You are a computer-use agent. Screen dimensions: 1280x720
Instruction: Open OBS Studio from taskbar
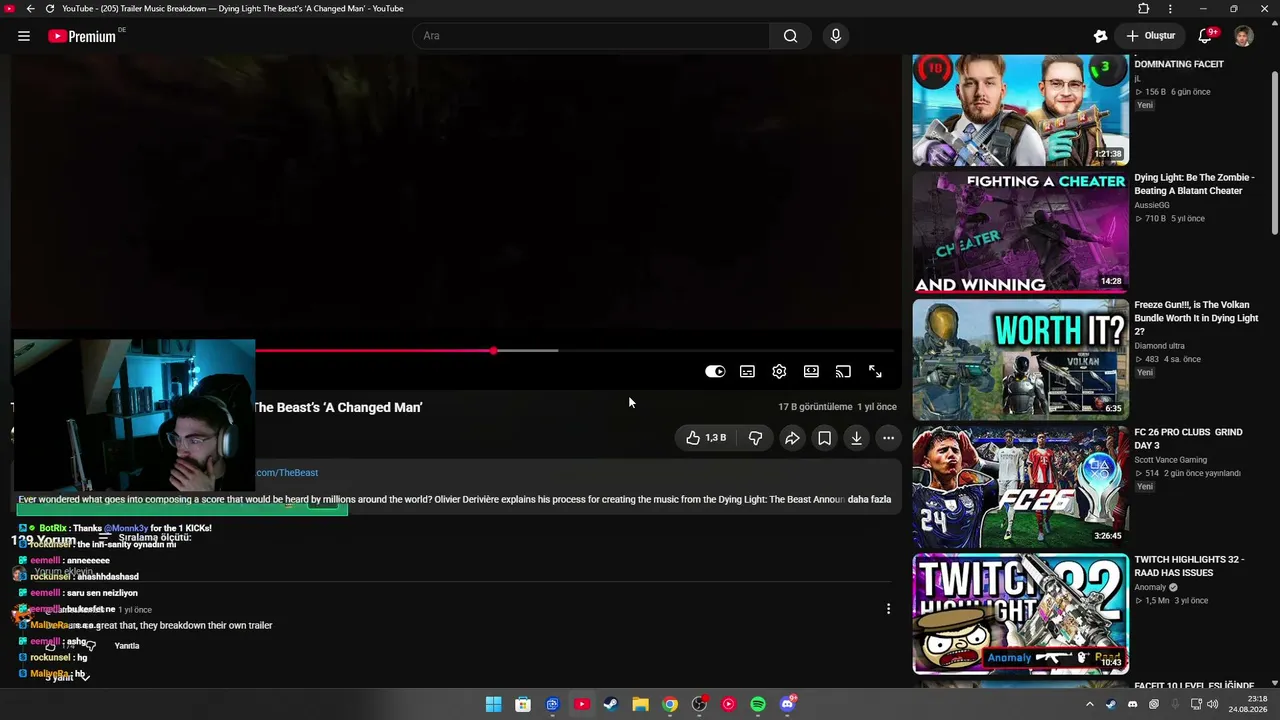(699, 705)
